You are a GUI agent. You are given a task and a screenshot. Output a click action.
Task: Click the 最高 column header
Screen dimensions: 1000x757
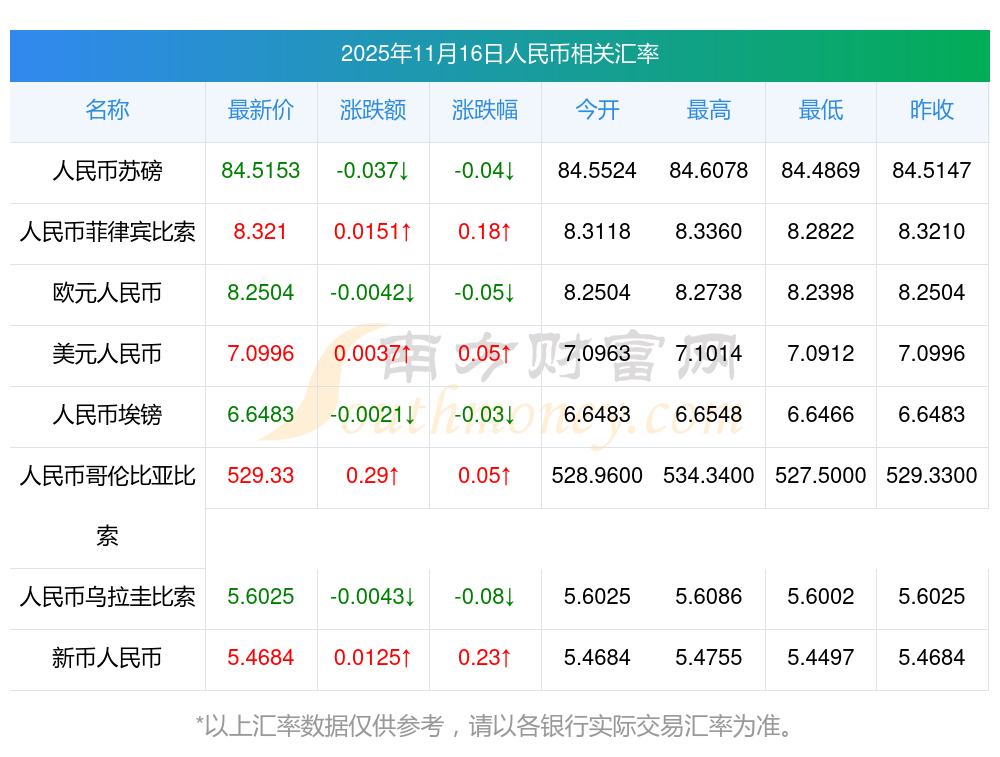709,110
